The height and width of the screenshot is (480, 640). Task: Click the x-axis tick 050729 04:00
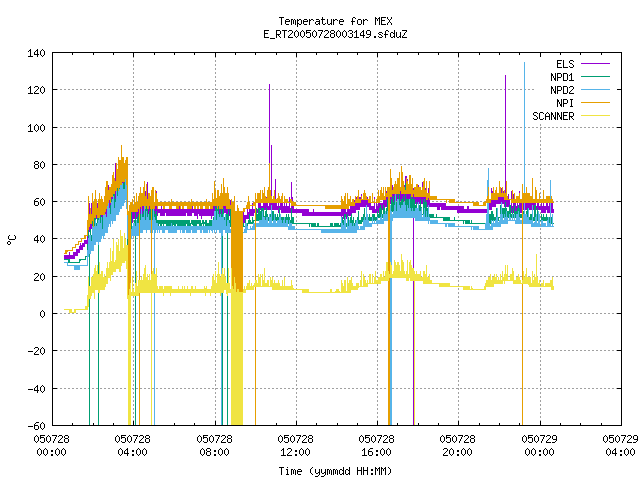(x=620, y=445)
